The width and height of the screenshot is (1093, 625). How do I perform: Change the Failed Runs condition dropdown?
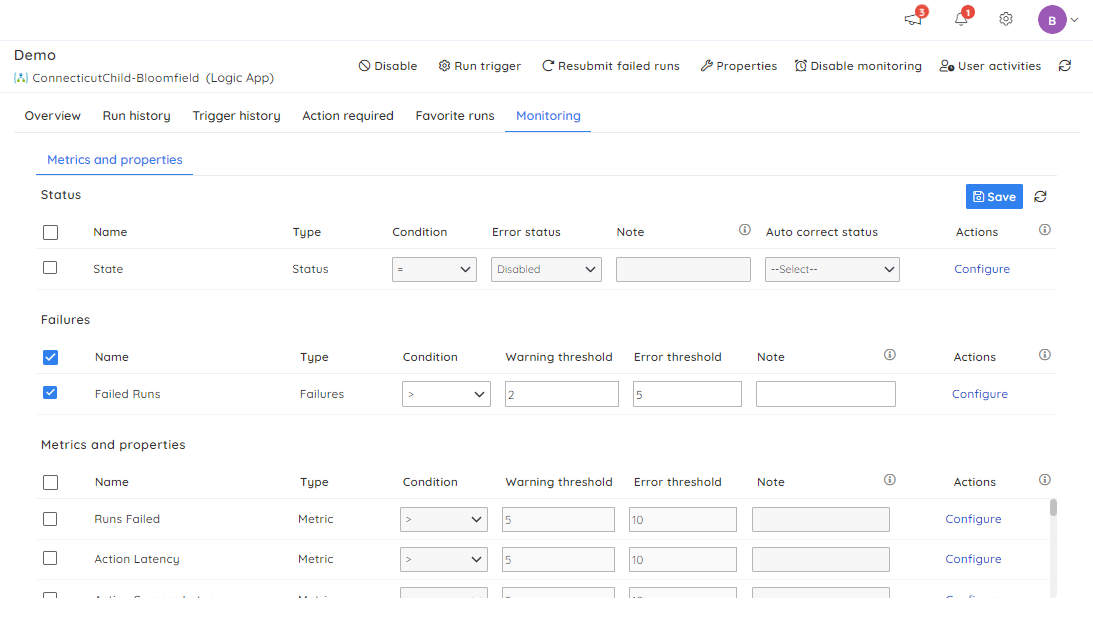(446, 393)
